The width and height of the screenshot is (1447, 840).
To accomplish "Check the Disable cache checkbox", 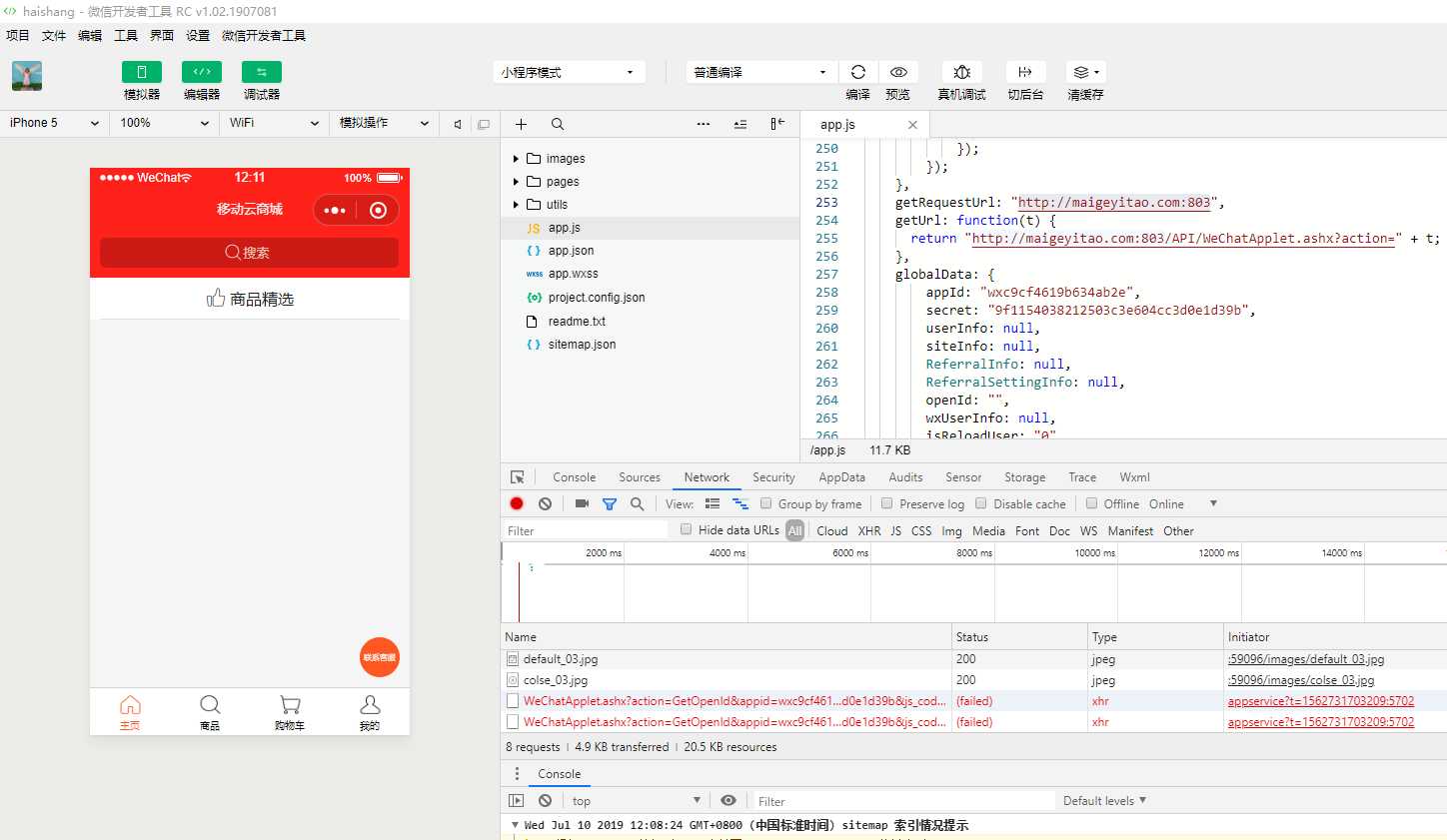I will [x=981, y=503].
